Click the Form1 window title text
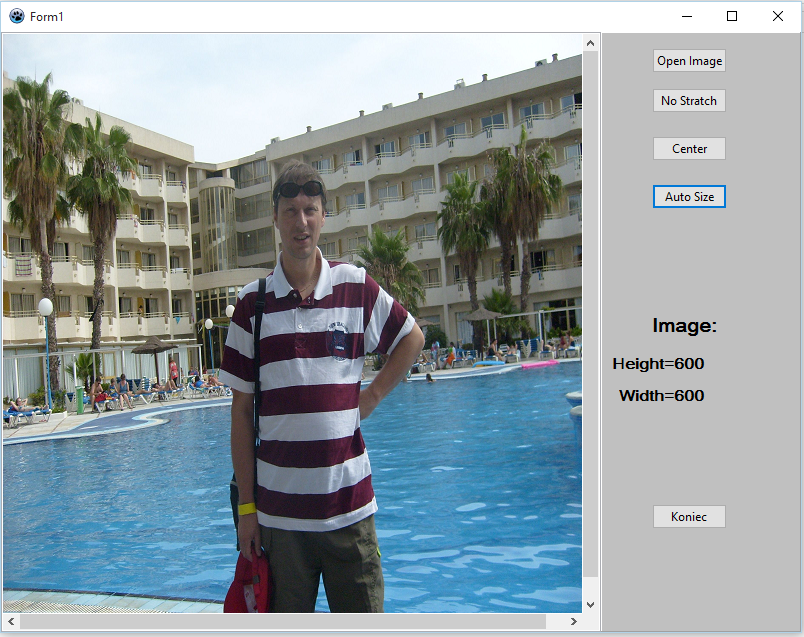The image size is (804, 637). (x=47, y=17)
